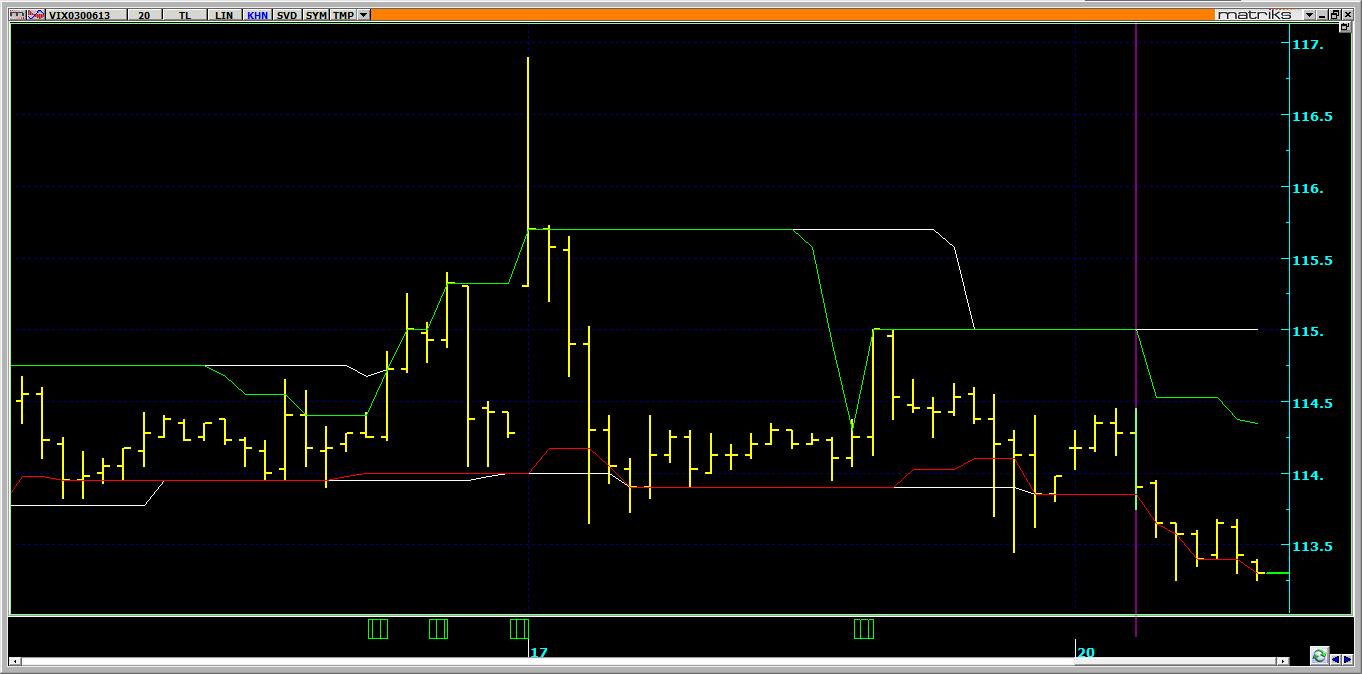Open the dropdown arrow beside the matriks logo
The width and height of the screenshot is (1362, 674).
[1309, 15]
